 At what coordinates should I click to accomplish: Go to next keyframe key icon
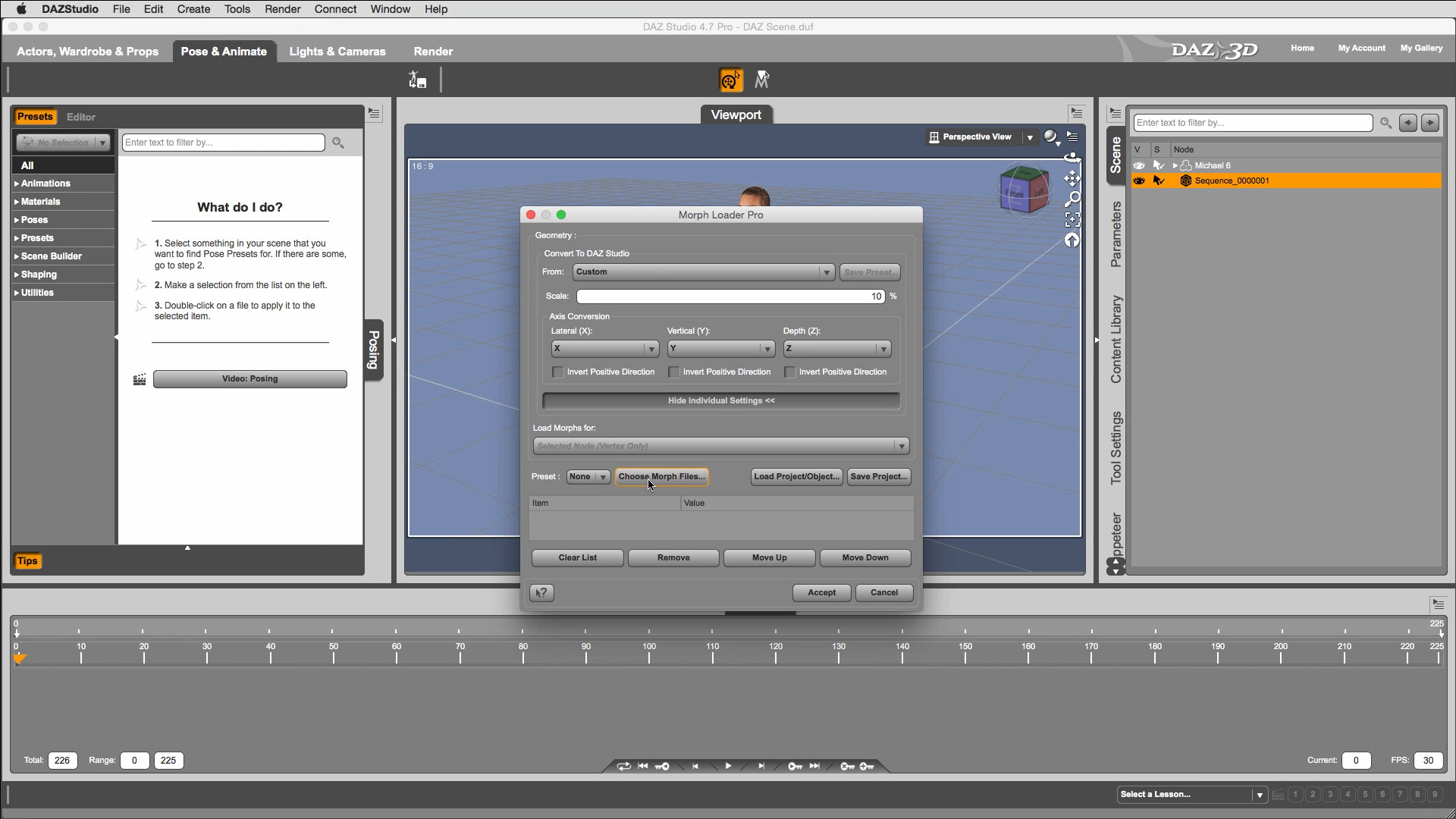coord(795,766)
